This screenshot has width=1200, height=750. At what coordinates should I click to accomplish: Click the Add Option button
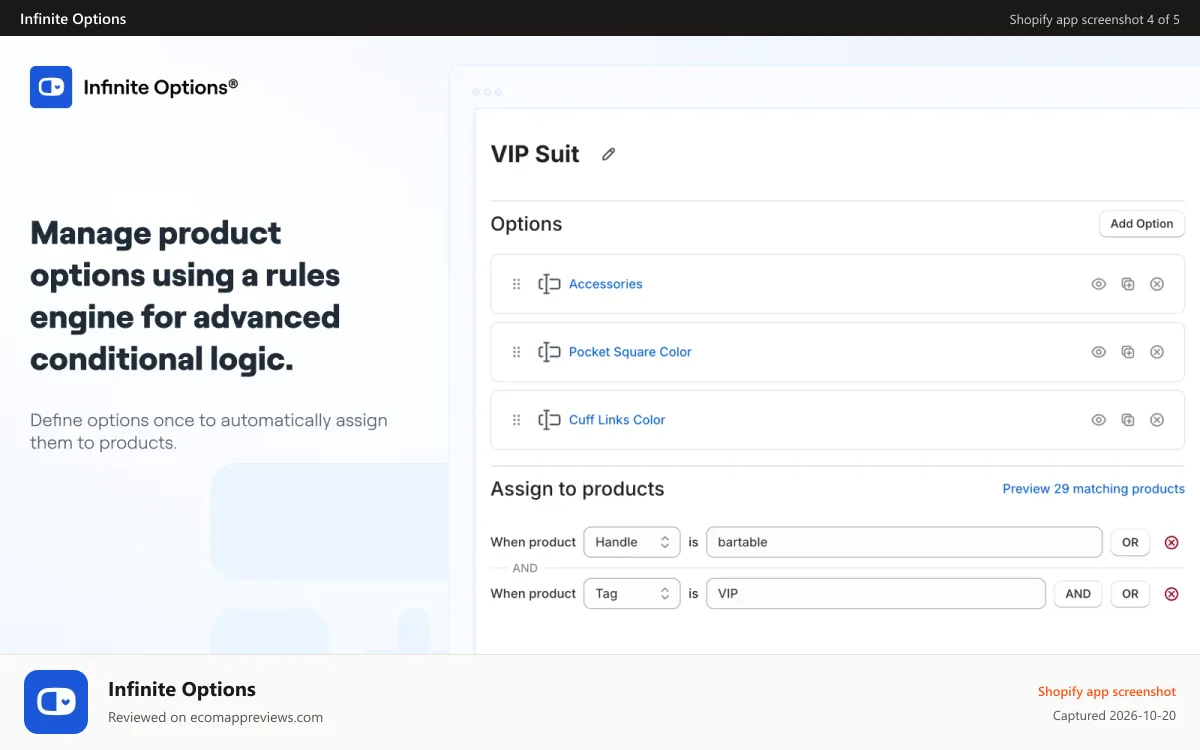1142,224
